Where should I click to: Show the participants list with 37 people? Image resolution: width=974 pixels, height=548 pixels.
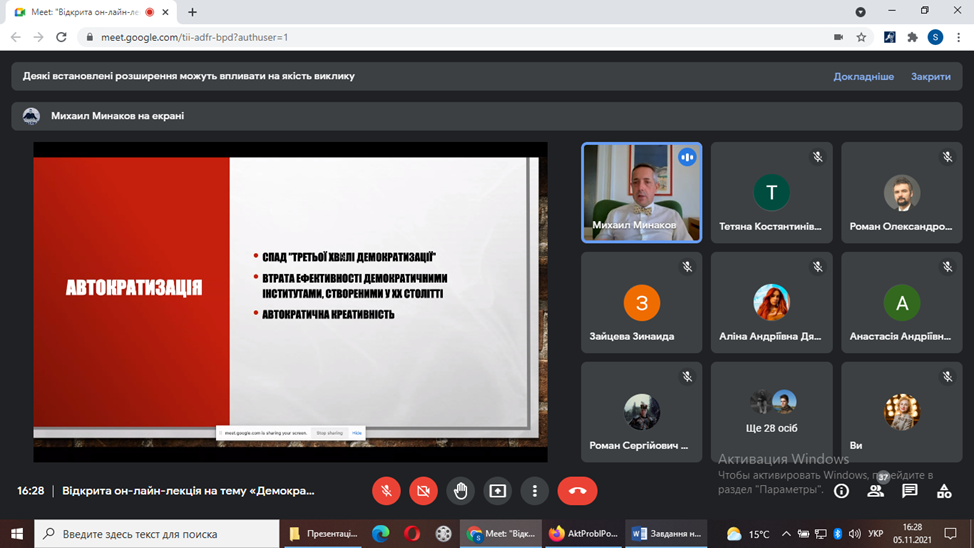pos(876,490)
